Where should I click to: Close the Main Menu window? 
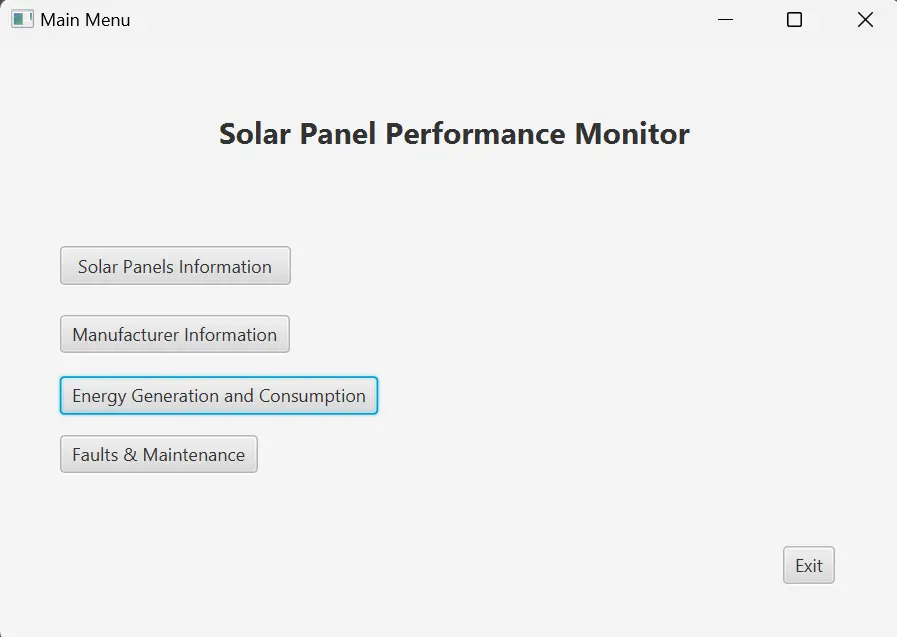click(x=864, y=19)
